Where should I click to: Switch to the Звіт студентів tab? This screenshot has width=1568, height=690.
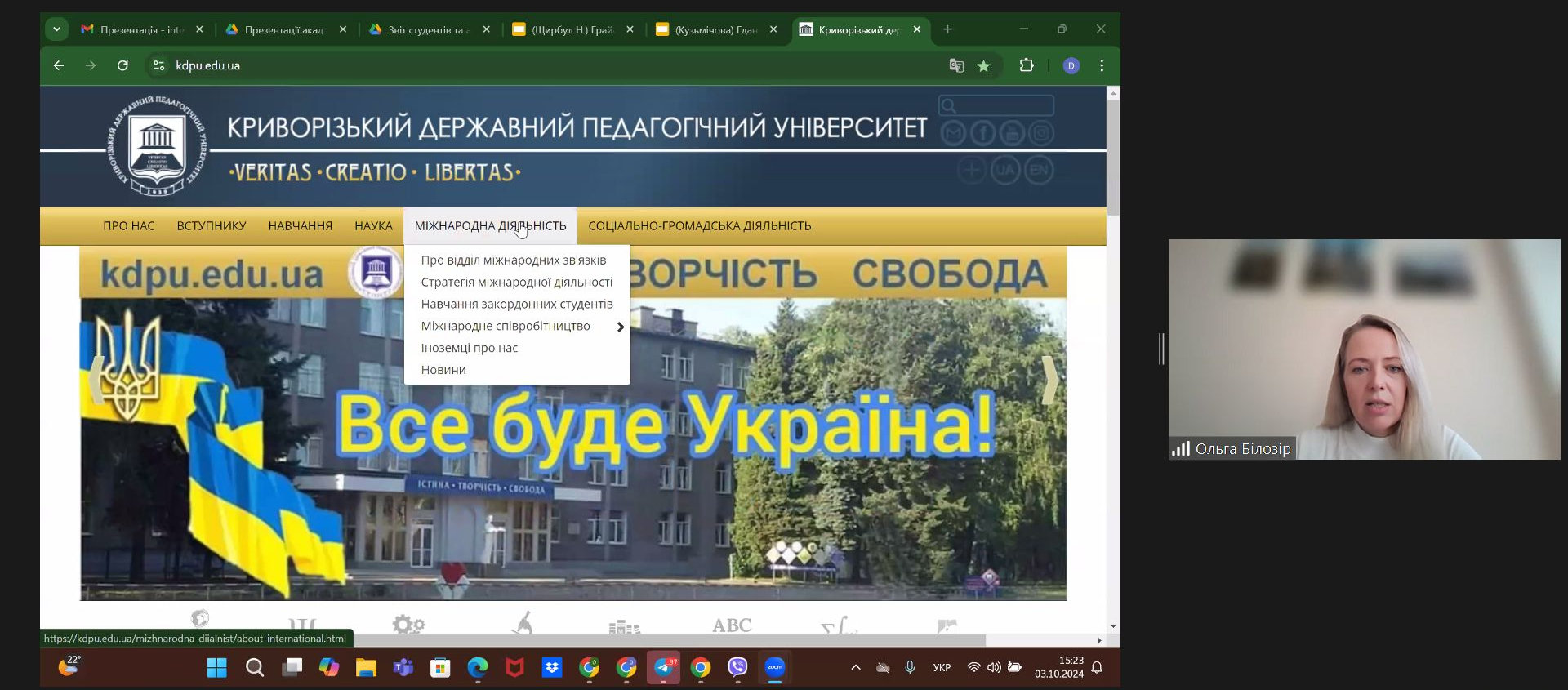(425, 30)
